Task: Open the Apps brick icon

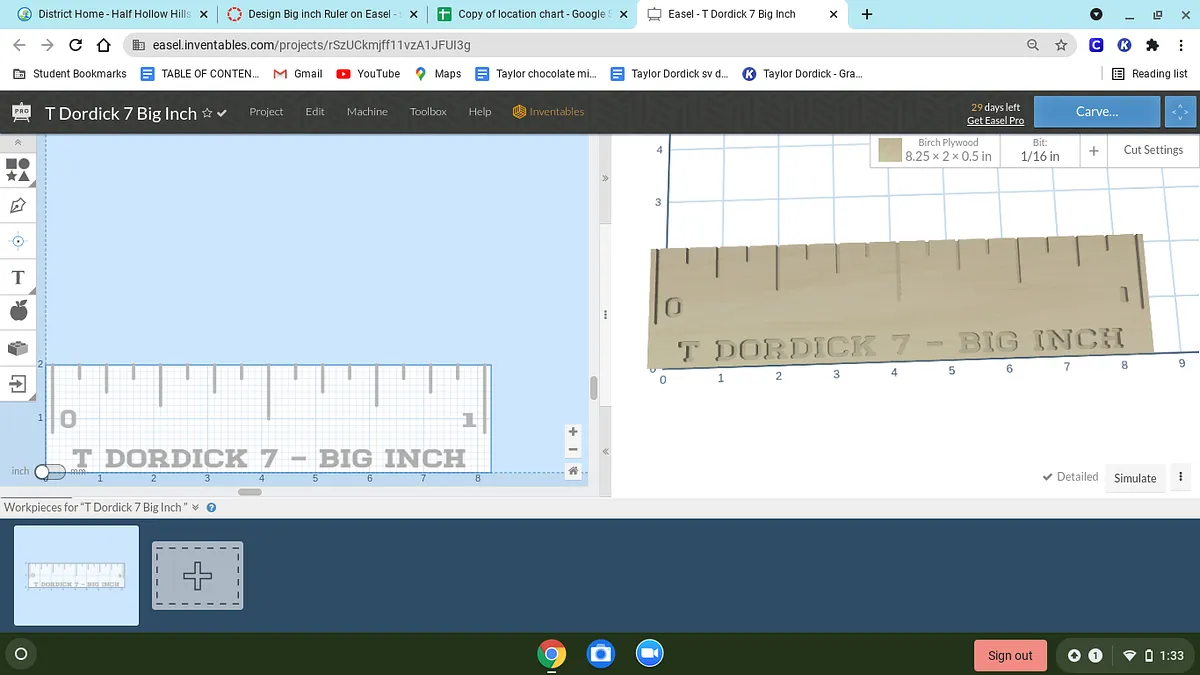Action: coord(18,348)
